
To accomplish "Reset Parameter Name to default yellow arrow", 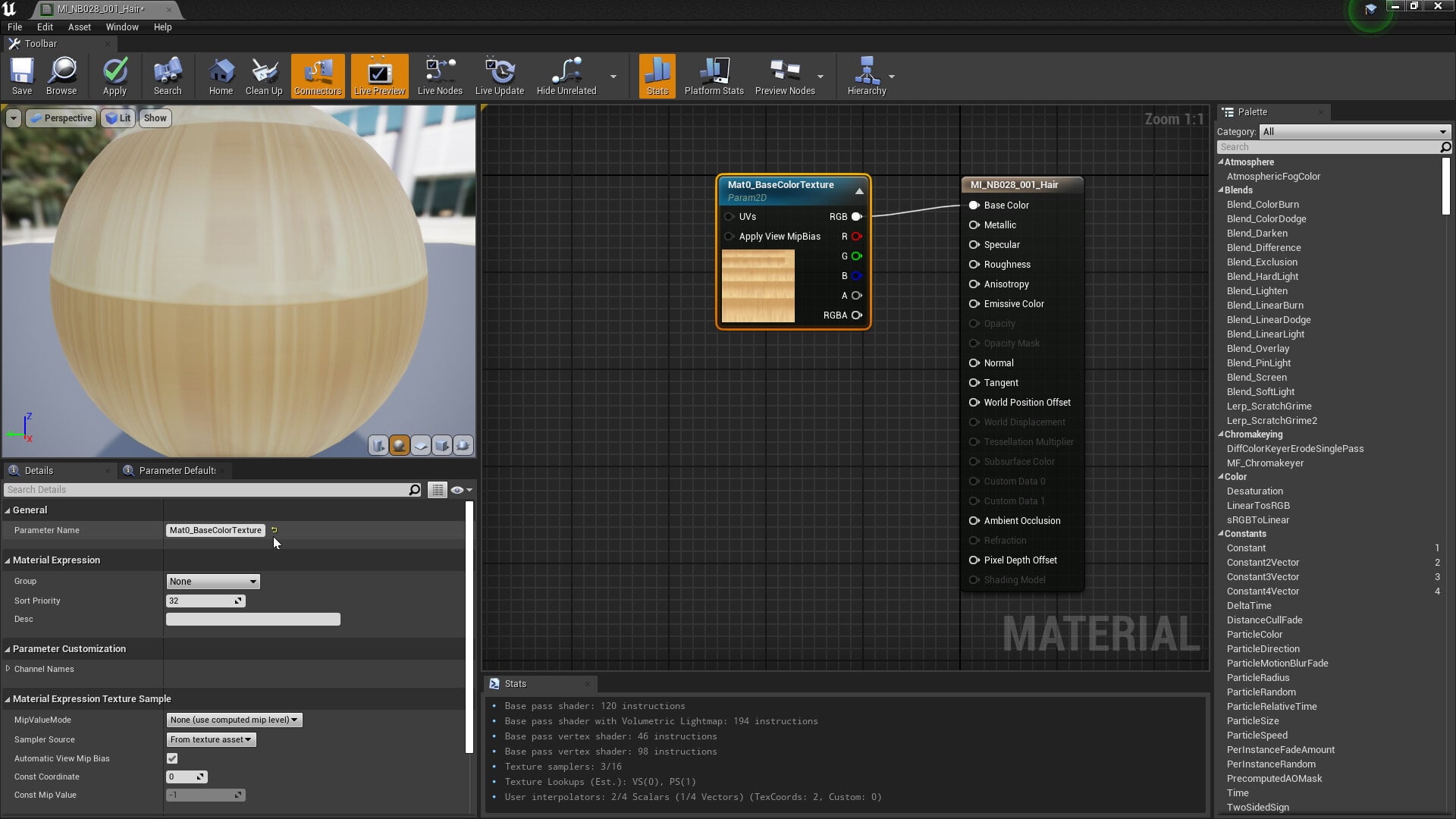I will coord(275,530).
